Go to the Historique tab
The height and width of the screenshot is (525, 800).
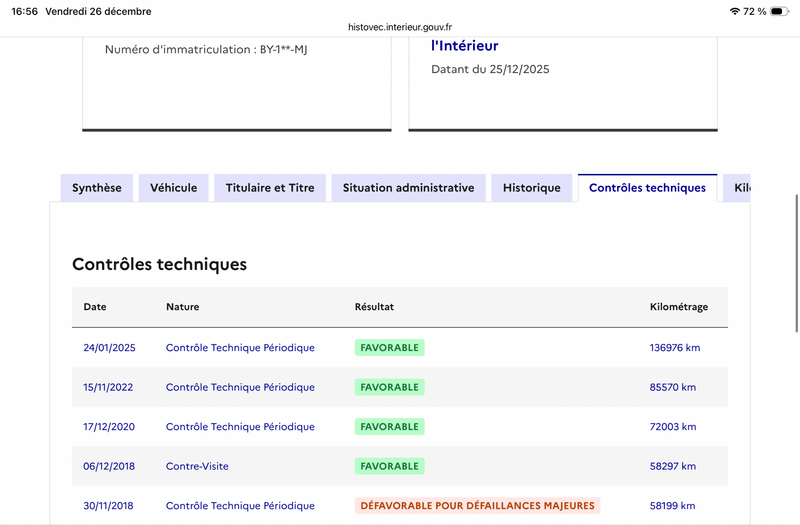click(532, 188)
